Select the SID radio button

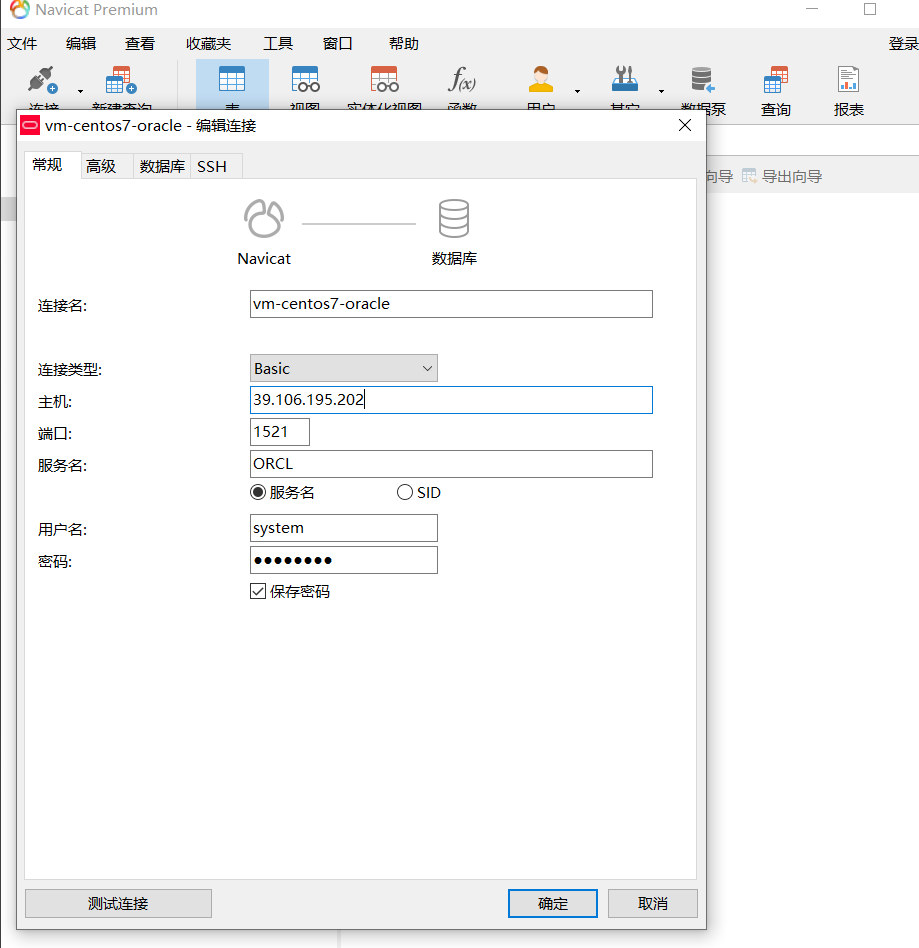(404, 492)
